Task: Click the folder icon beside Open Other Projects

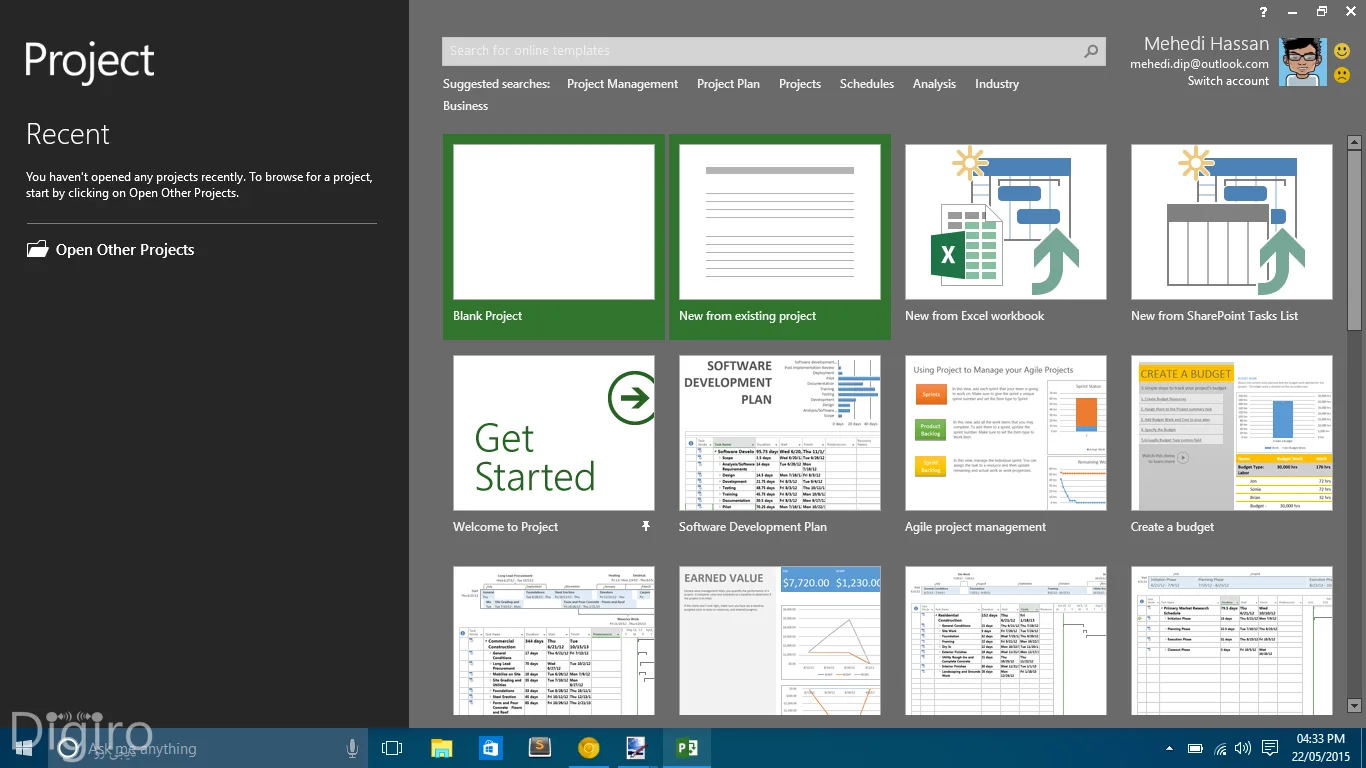Action: [37, 250]
